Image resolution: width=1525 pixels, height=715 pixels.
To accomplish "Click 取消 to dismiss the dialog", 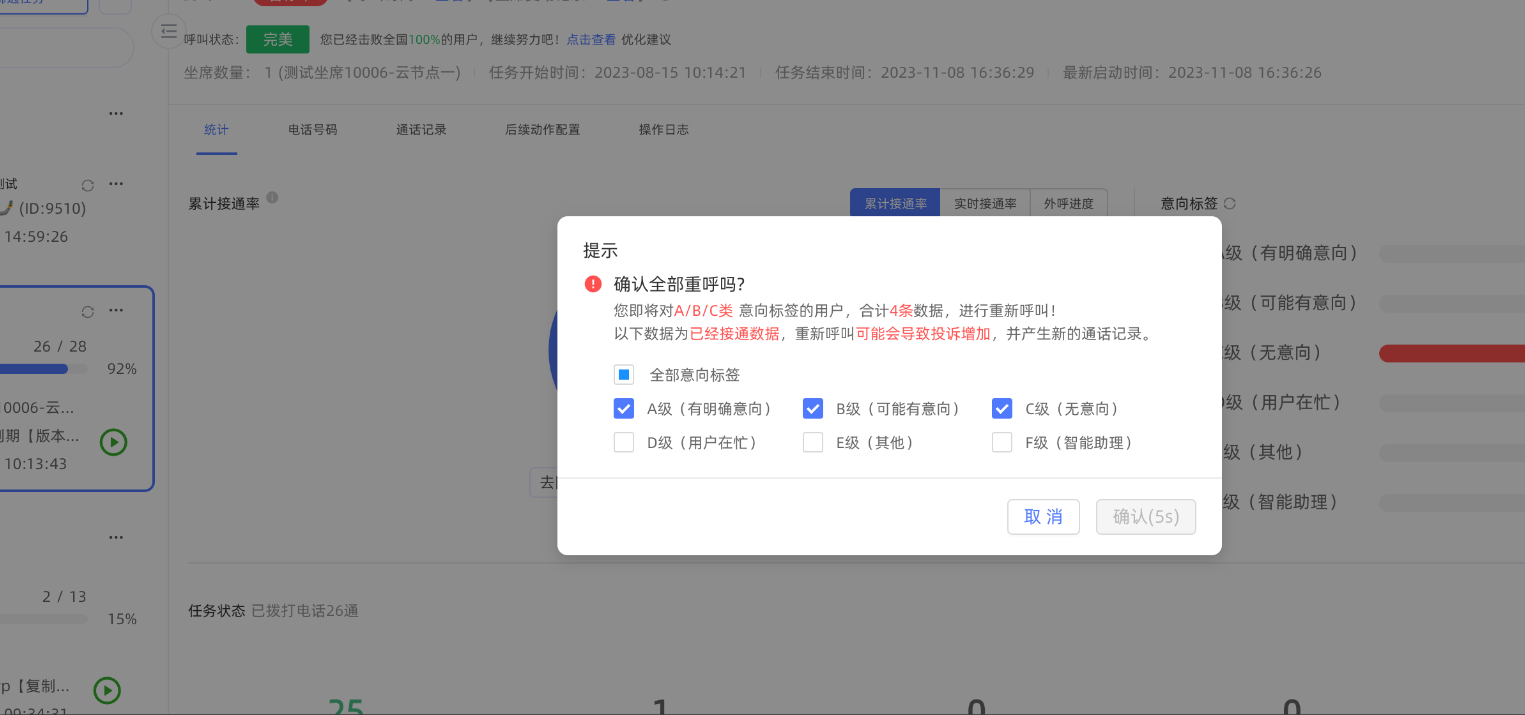I will 1043,517.
